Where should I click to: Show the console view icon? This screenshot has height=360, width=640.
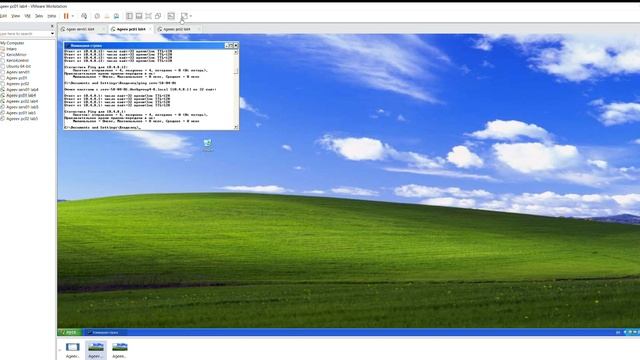tap(171, 16)
